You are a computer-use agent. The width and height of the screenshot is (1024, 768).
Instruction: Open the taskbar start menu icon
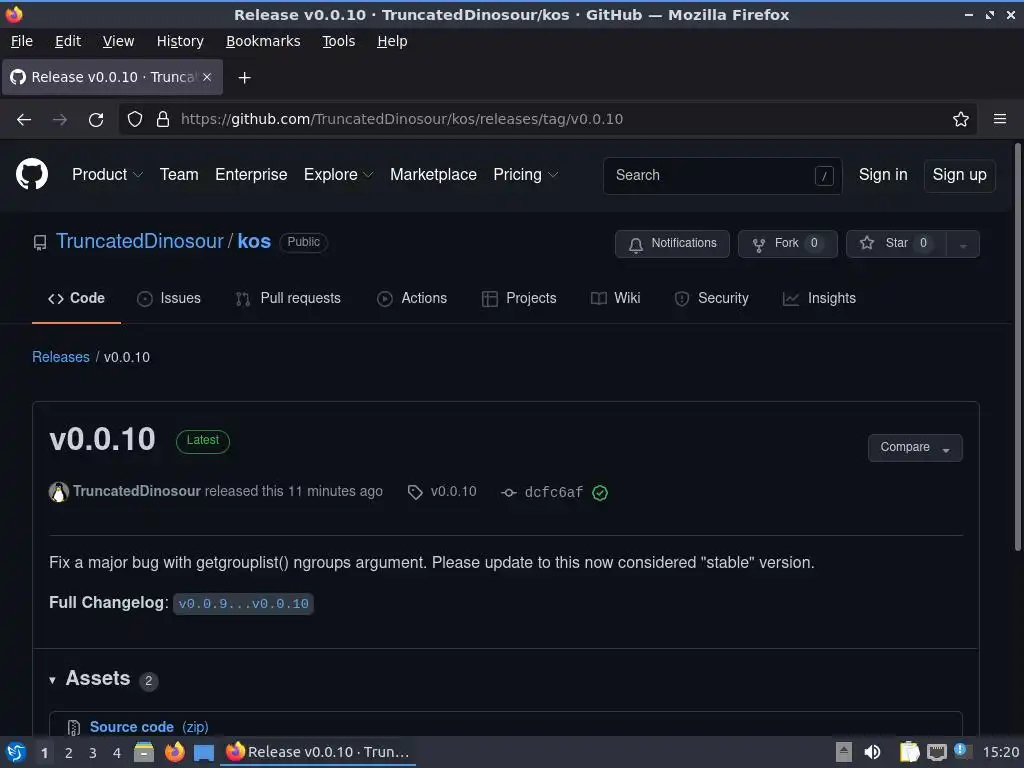coord(16,752)
